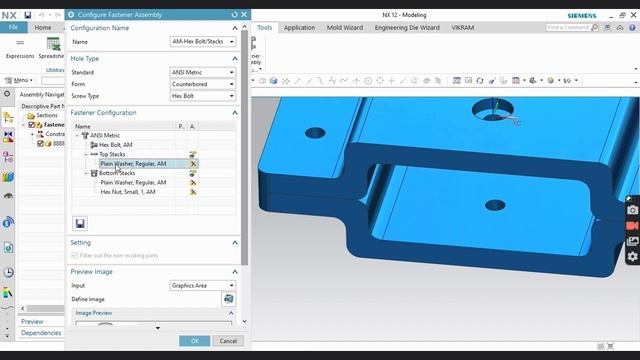
Task: Open the Dependencies panel in navigator
Action: point(42,333)
